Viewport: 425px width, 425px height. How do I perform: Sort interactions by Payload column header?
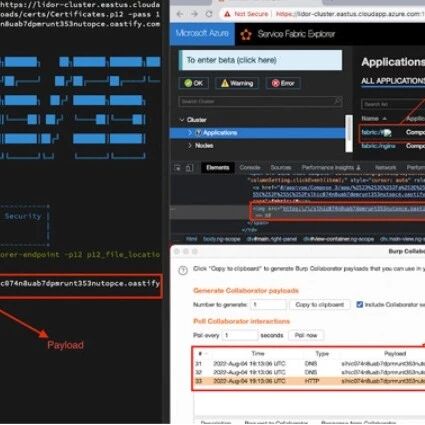(395, 354)
